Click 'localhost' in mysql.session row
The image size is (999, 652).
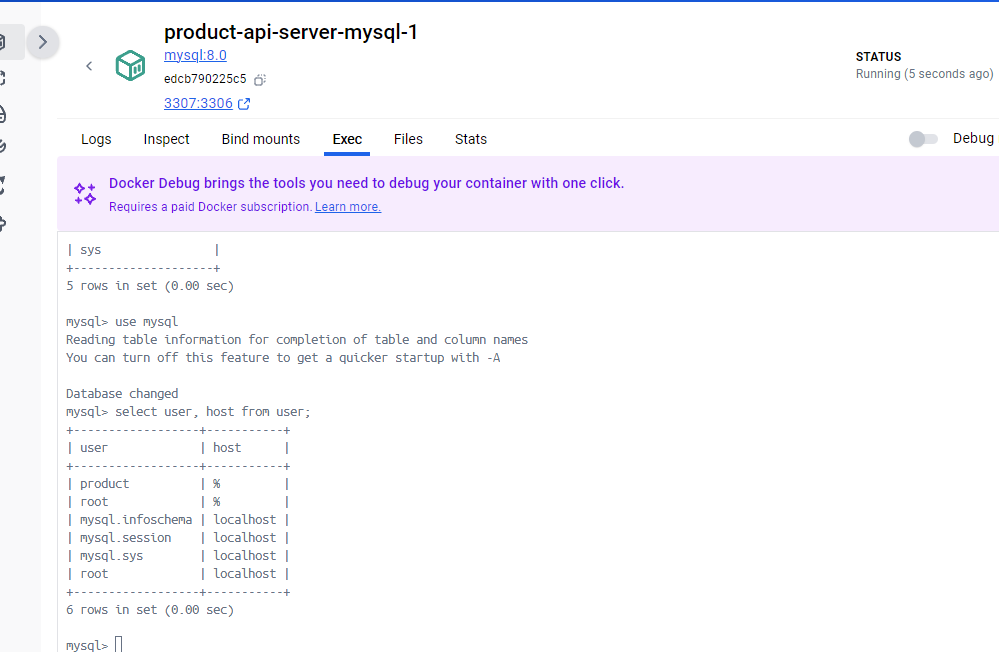click(245, 538)
